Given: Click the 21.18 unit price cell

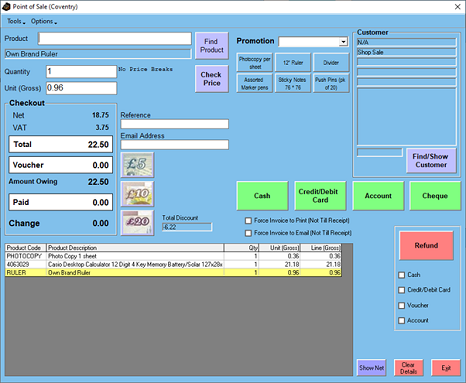Looking at the screenshot, I should (x=279, y=264).
